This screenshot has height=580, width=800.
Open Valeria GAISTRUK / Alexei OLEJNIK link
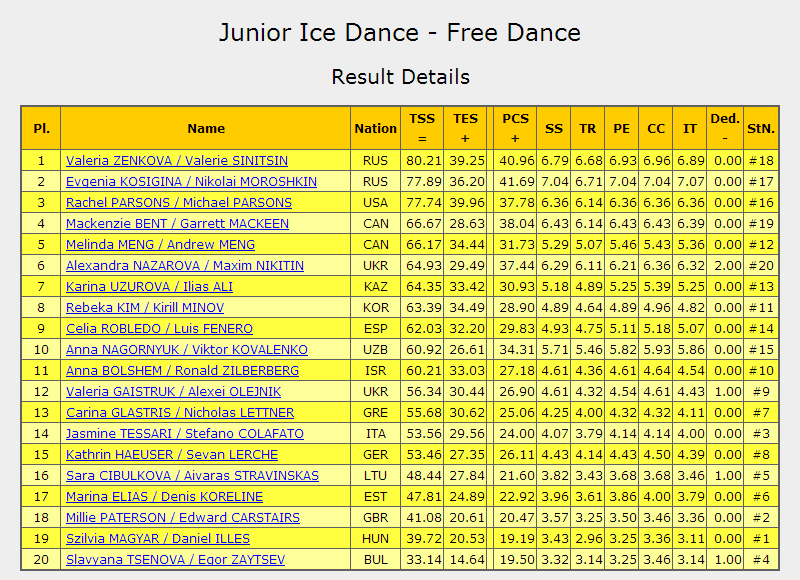(173, 391)
